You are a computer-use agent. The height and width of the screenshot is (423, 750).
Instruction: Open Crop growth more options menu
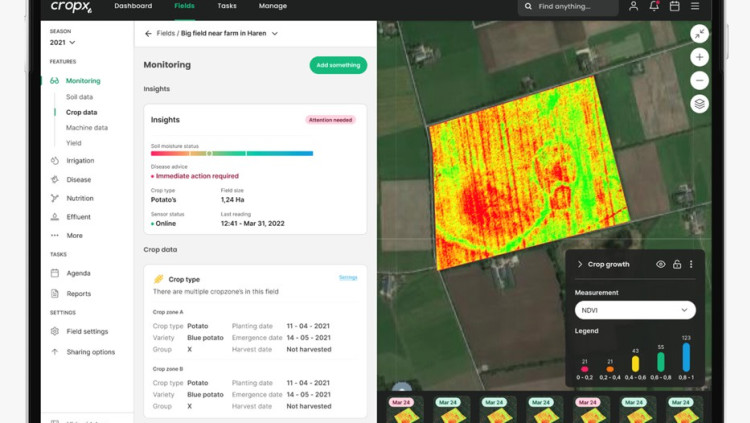click(x=691, y=265)
